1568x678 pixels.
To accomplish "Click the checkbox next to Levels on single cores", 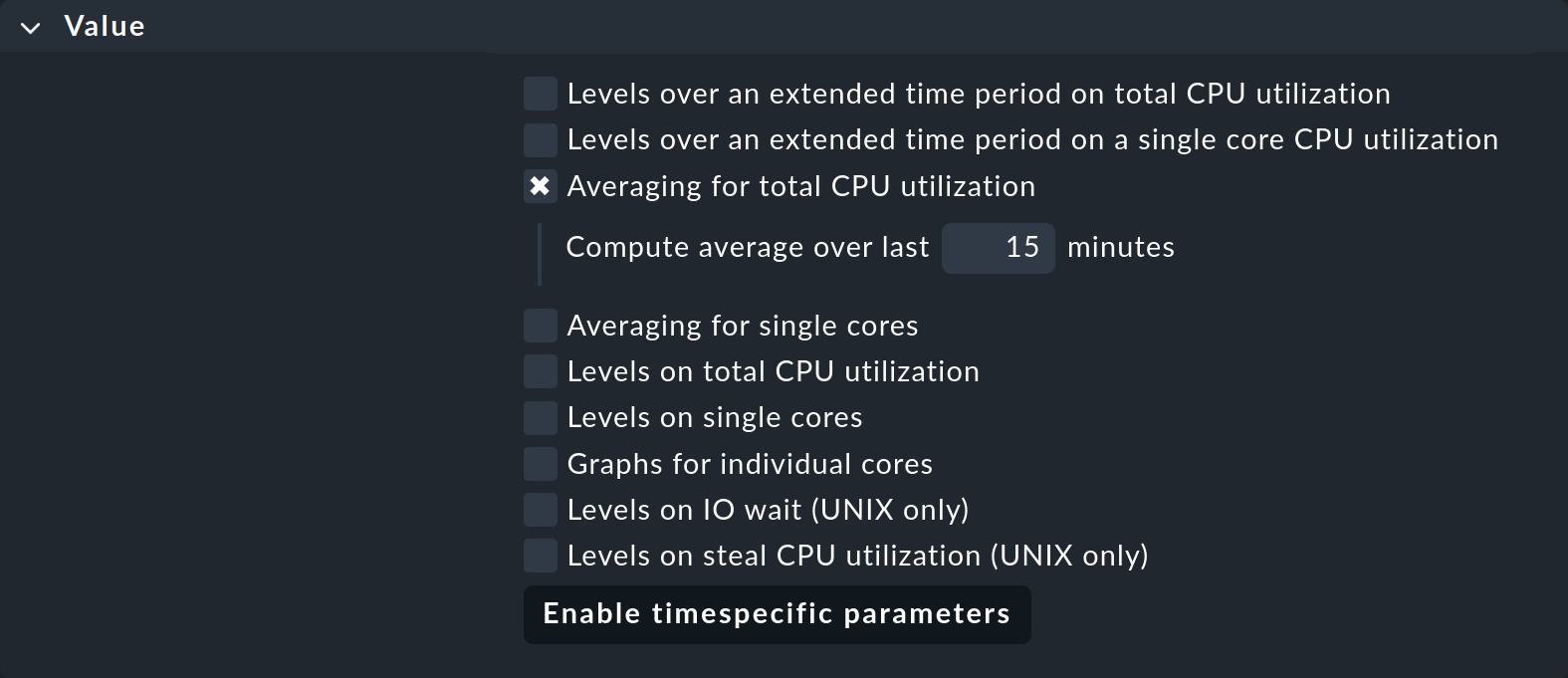I will tap(540, 417).
